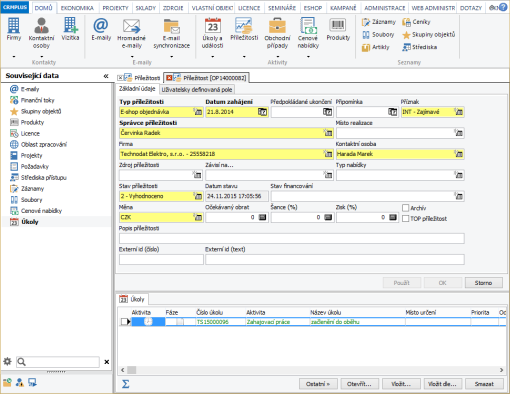Open Soubory in Seznamy group

coord(378,35)
